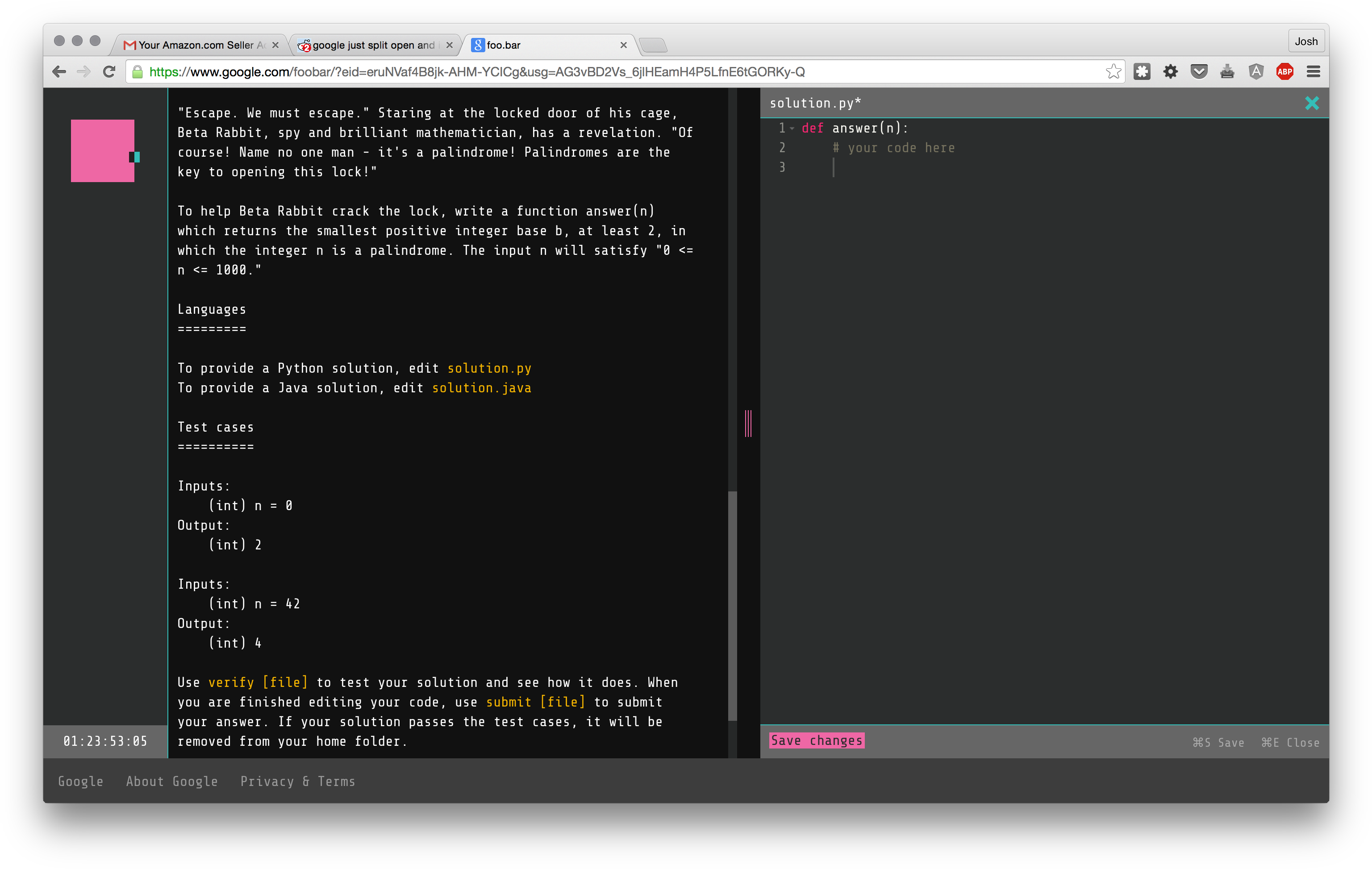Click the browser forward arrow

coord(84,72)
